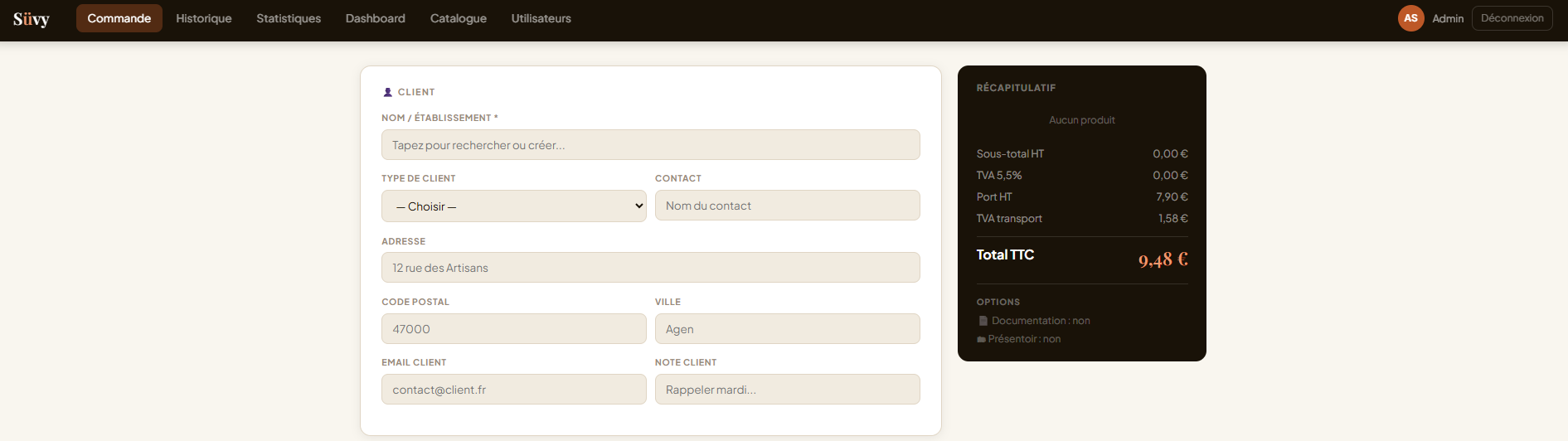Click the TVA transport value 1,58 €
This screenshot has width=1568, height=441.
coord(1173,218)
